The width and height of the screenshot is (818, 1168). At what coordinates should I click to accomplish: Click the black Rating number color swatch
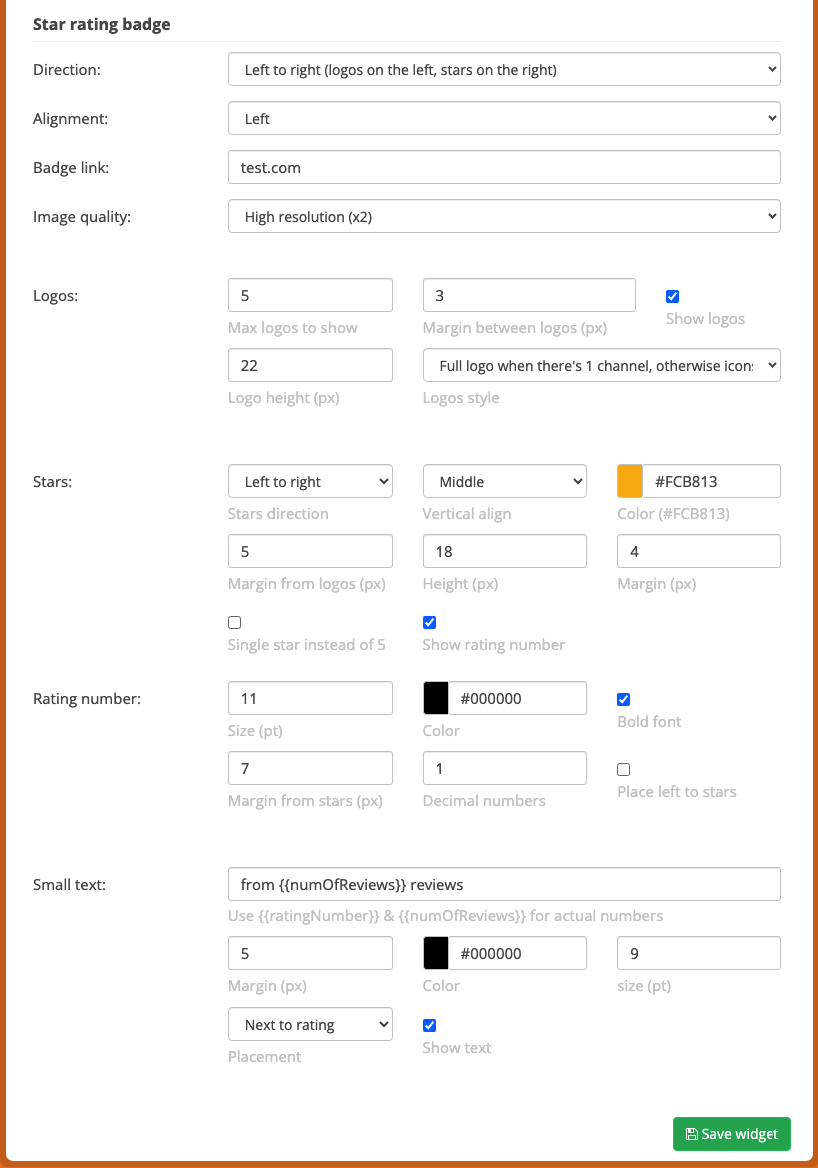(436, 698)
